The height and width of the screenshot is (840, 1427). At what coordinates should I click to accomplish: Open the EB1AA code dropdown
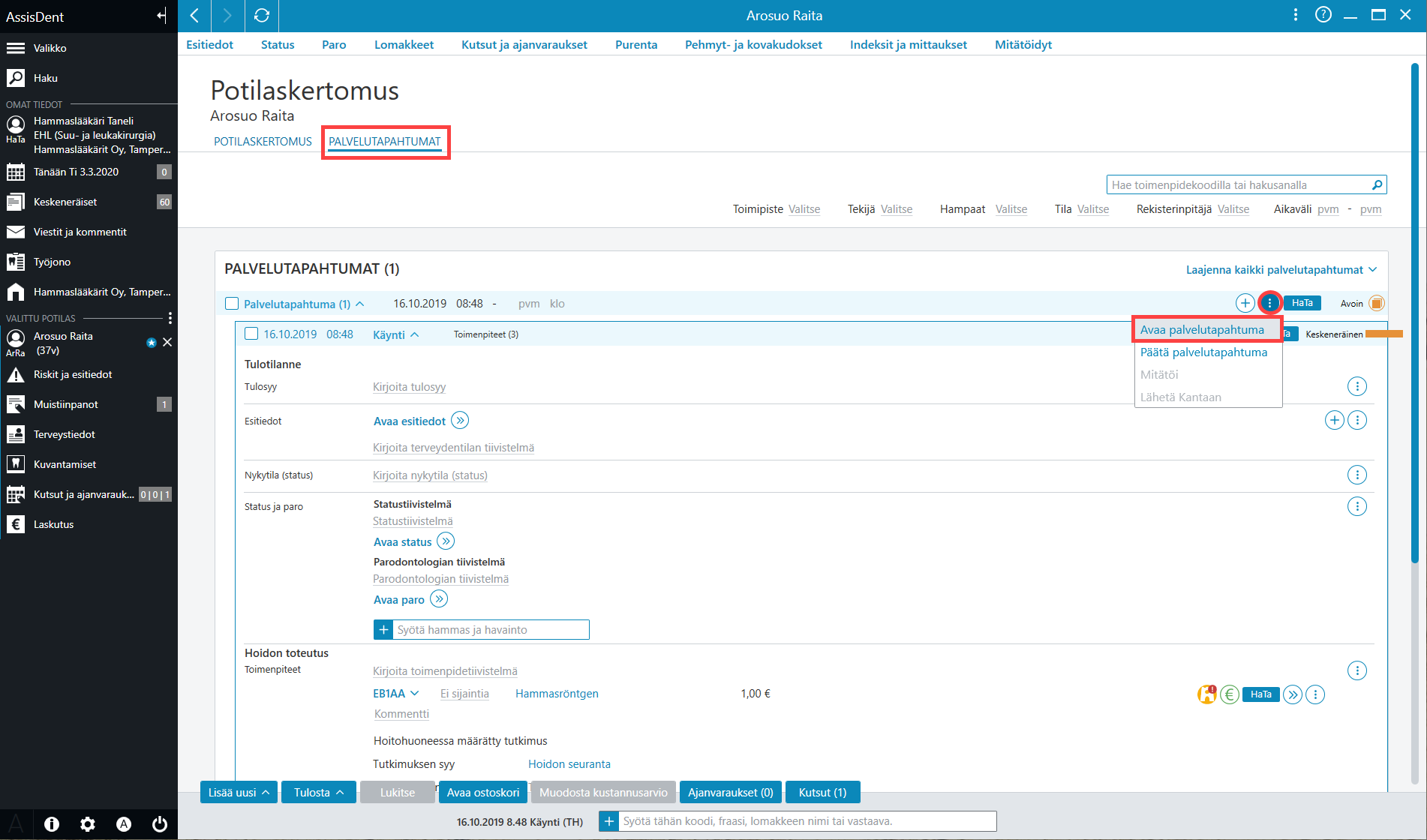coord(395,694)
